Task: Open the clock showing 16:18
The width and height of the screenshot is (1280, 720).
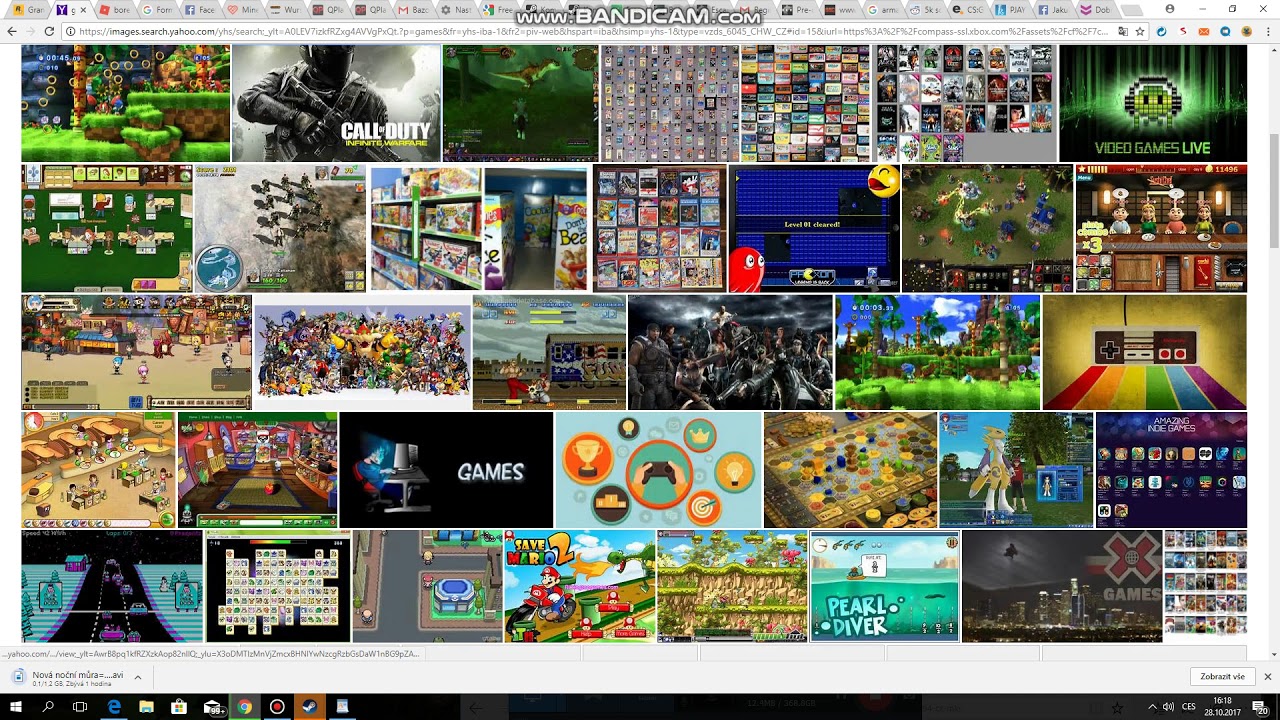Action: tap(1222, 707)
